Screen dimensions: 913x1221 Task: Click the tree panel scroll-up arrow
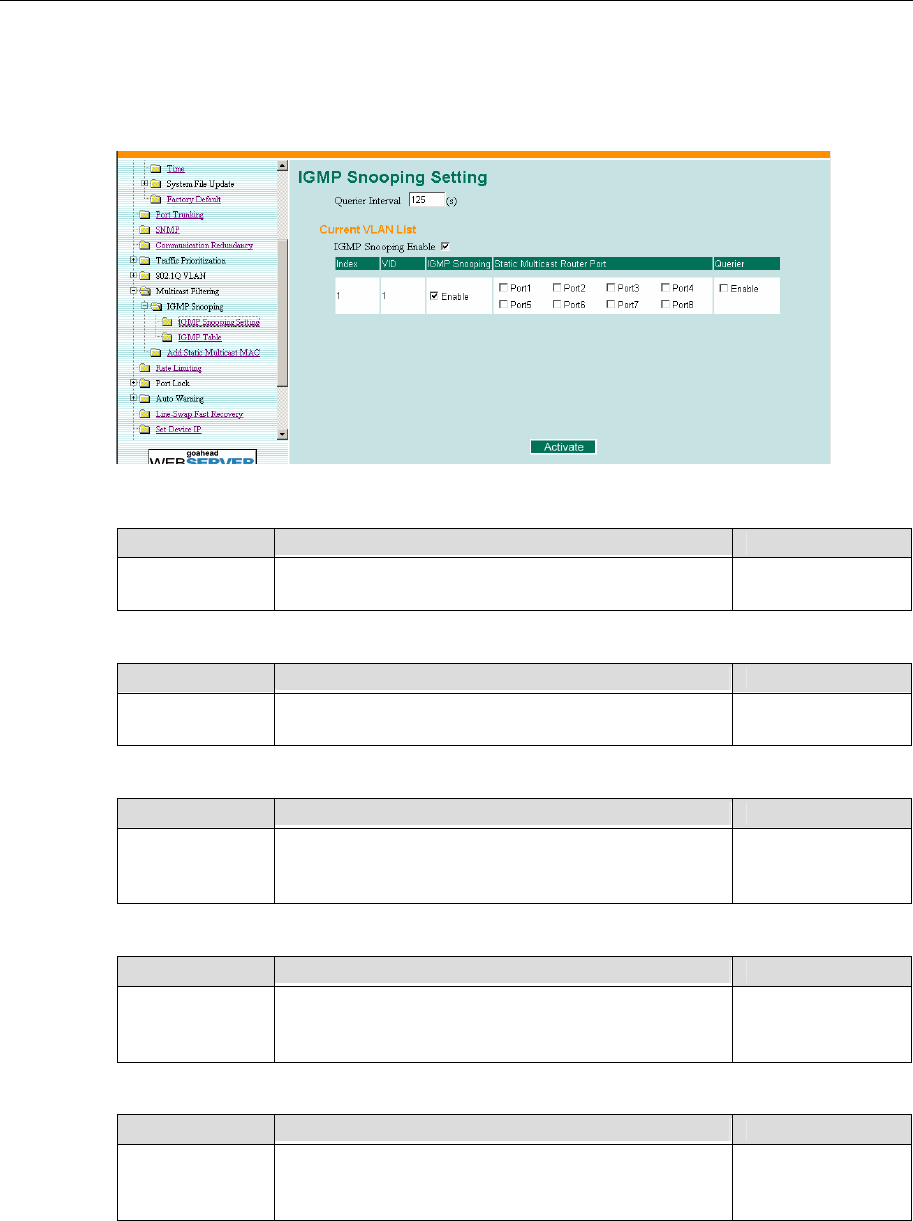282,166
